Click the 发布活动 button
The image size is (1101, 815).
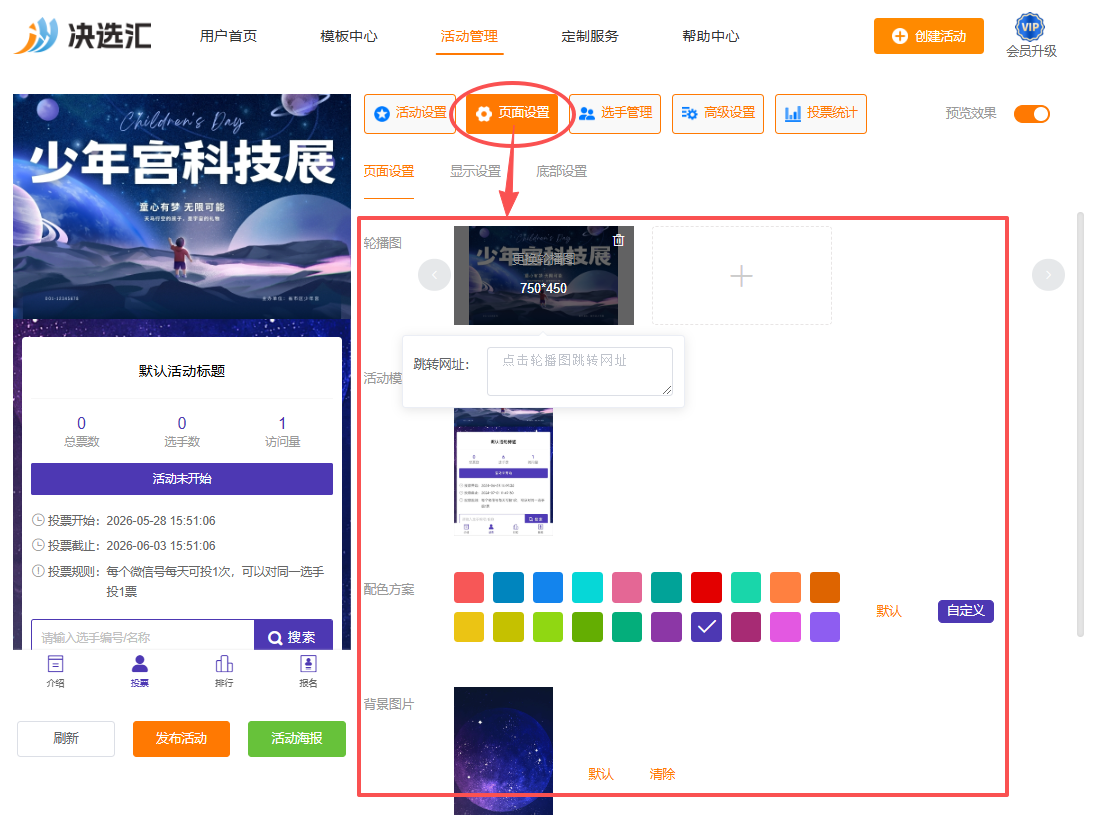tap(181, 738)
